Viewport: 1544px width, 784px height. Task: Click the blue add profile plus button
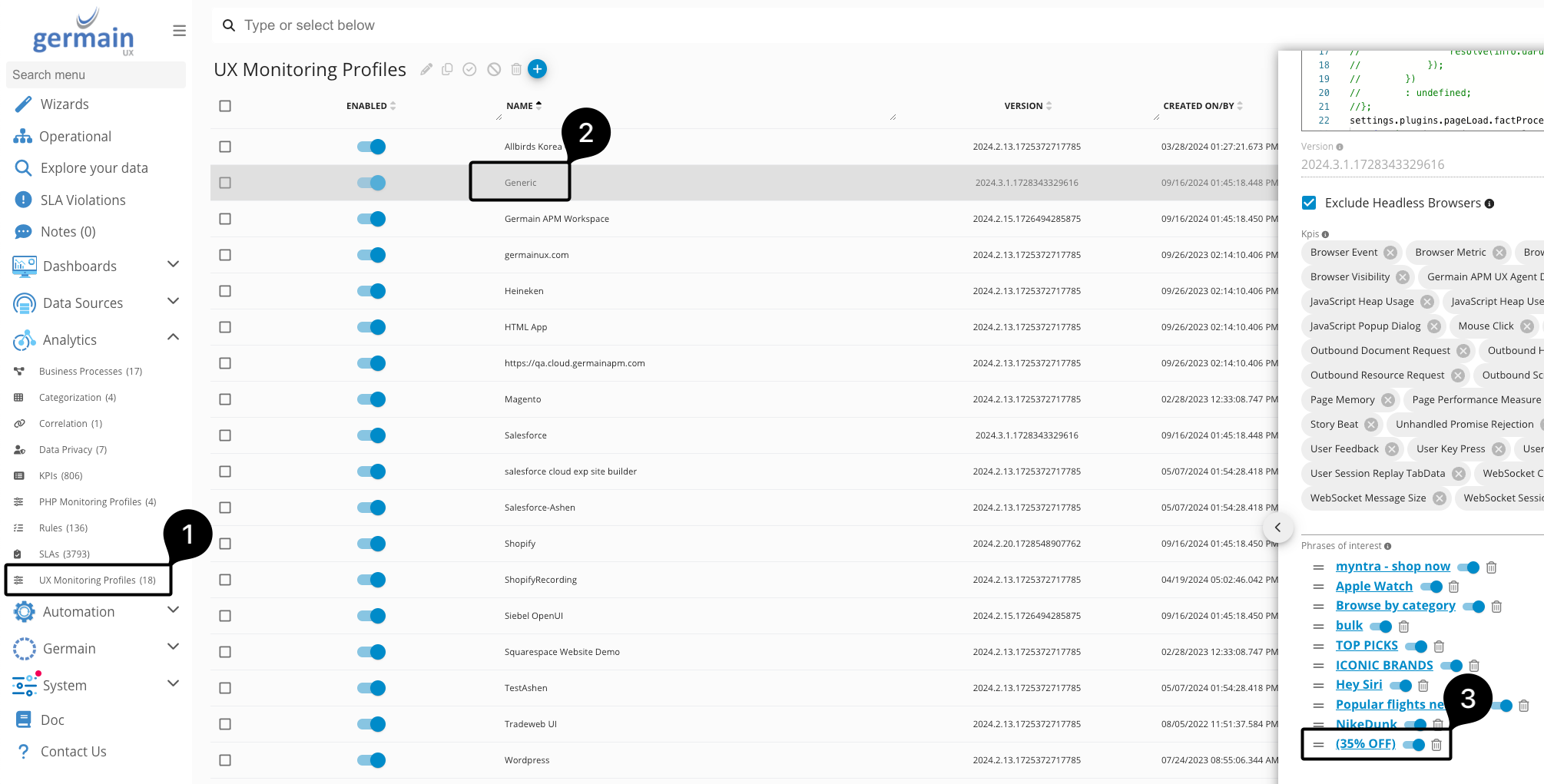[538, 69]
